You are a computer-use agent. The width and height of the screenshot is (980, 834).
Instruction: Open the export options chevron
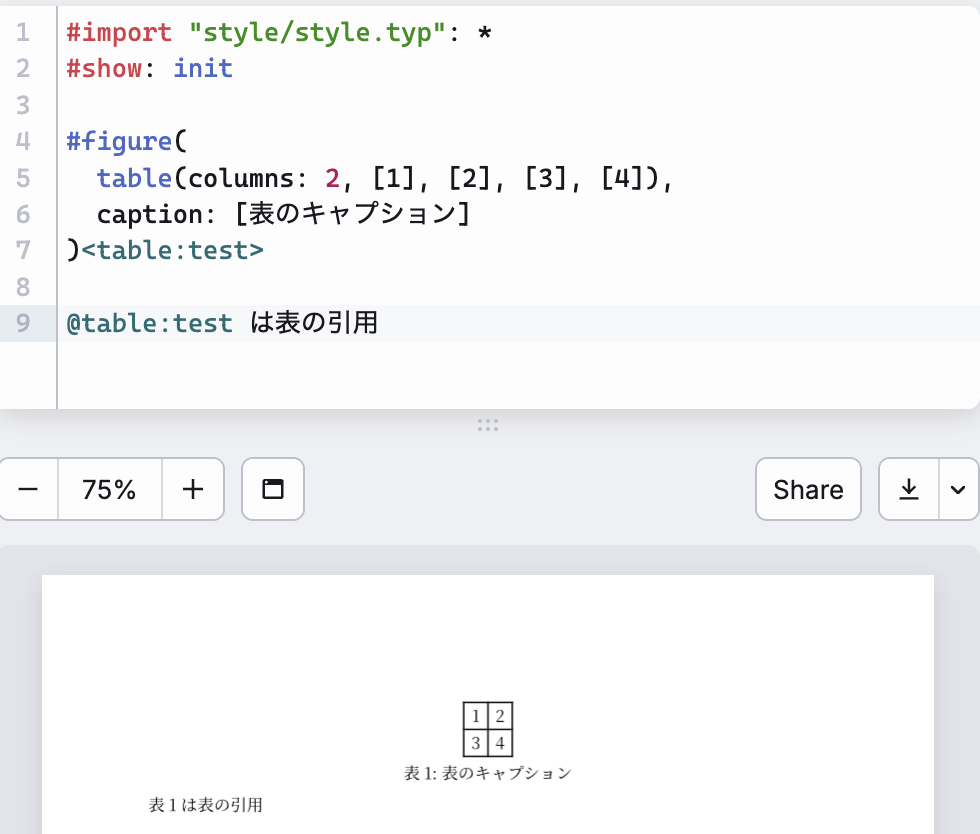click(x=958, y=489)
